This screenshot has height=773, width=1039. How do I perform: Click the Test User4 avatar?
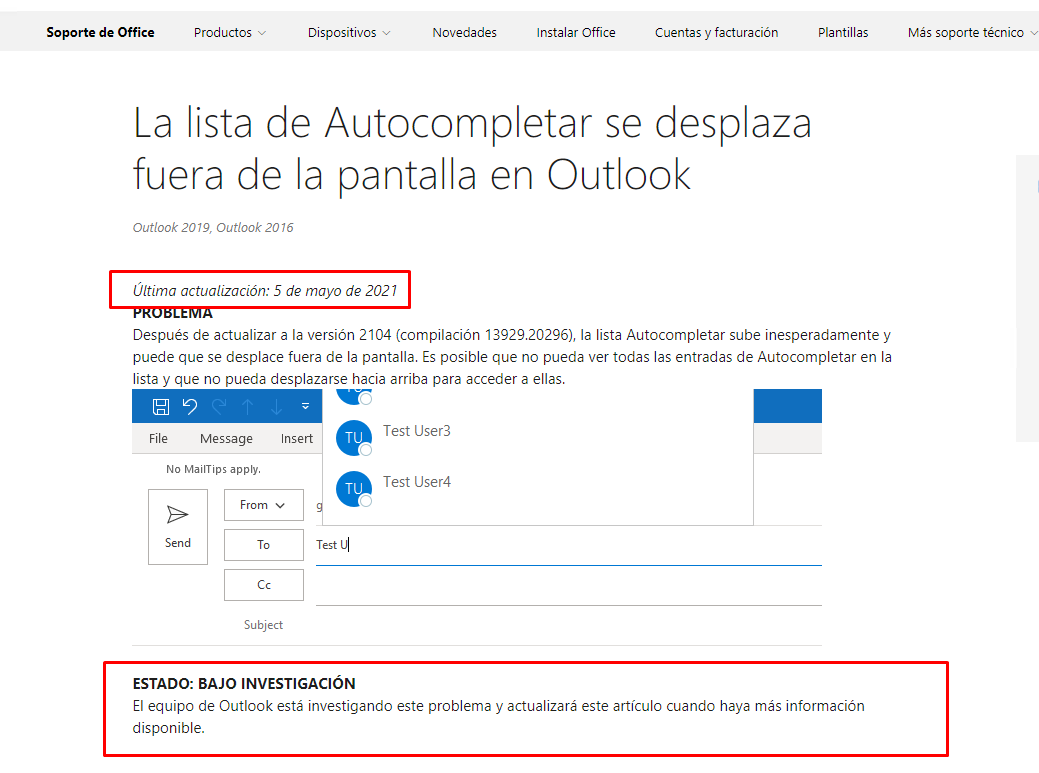click(354, 489)
